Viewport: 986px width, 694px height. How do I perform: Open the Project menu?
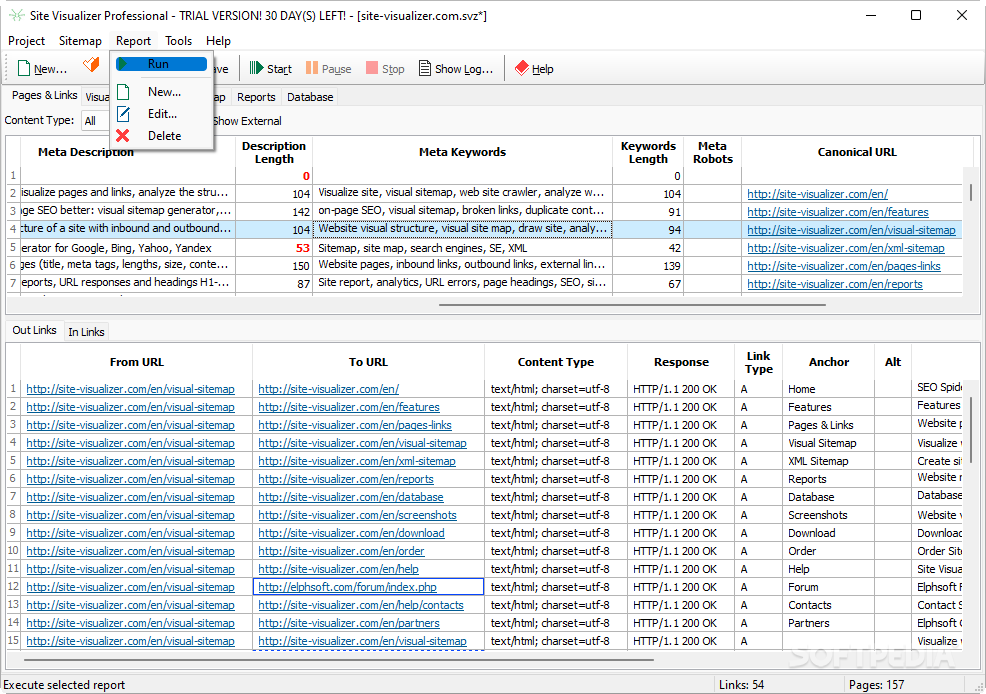click(x=26, y=41)
